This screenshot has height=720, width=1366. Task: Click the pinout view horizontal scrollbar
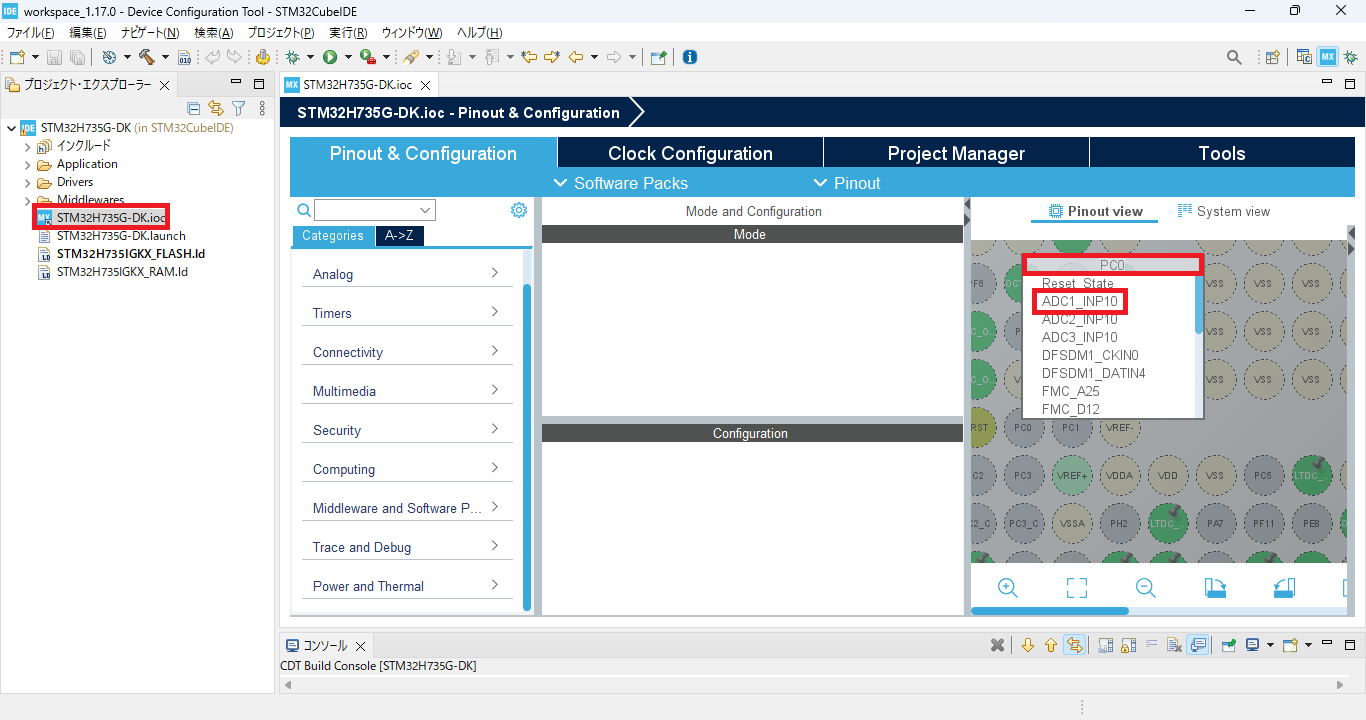click(x=1050, y=611)
